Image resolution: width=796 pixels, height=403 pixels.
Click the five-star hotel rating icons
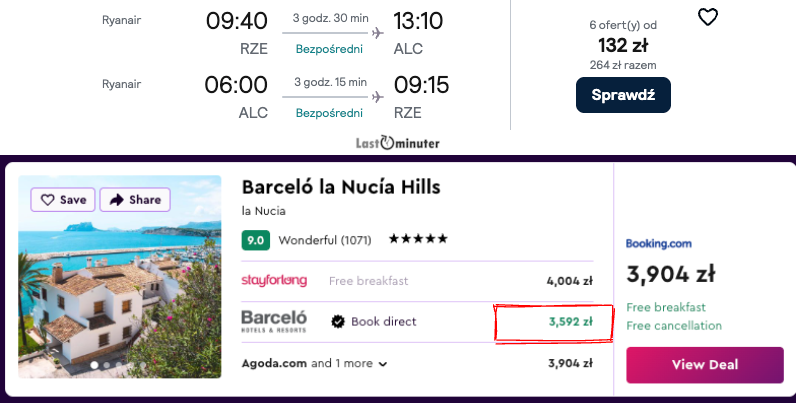point(418,240)
